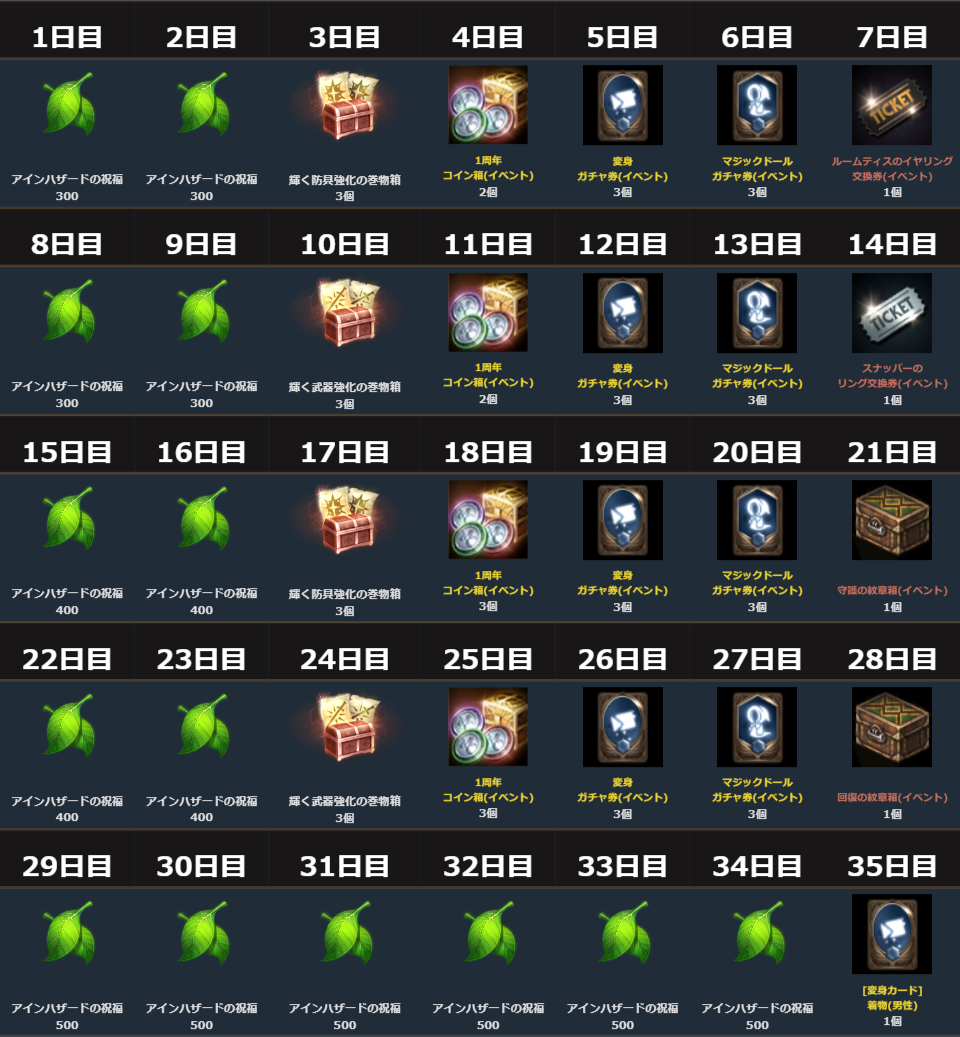
Task: Select the 変身 gacha card icon on 5日目
Action: pos(622,104)
